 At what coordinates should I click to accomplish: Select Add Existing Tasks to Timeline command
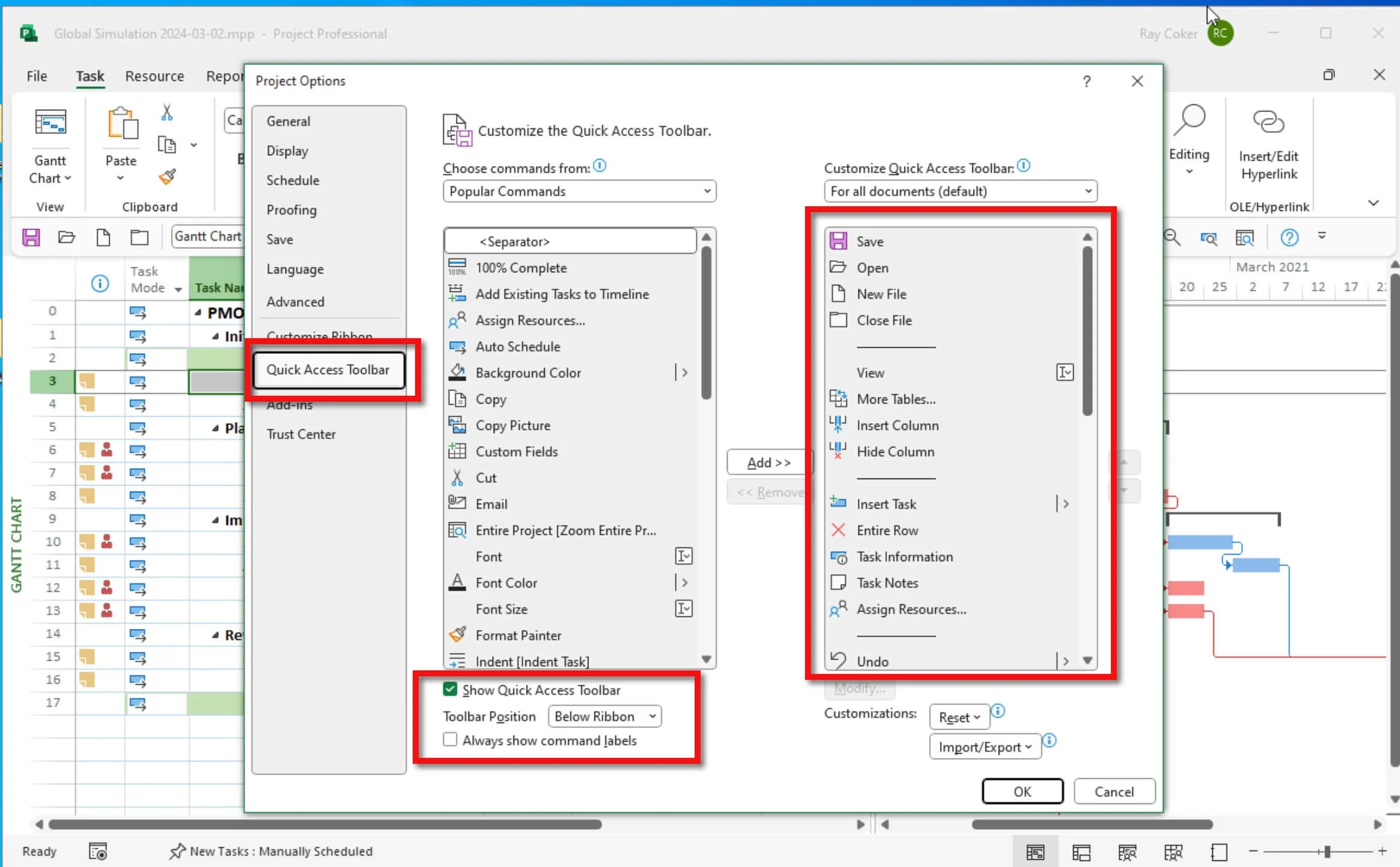570,294
